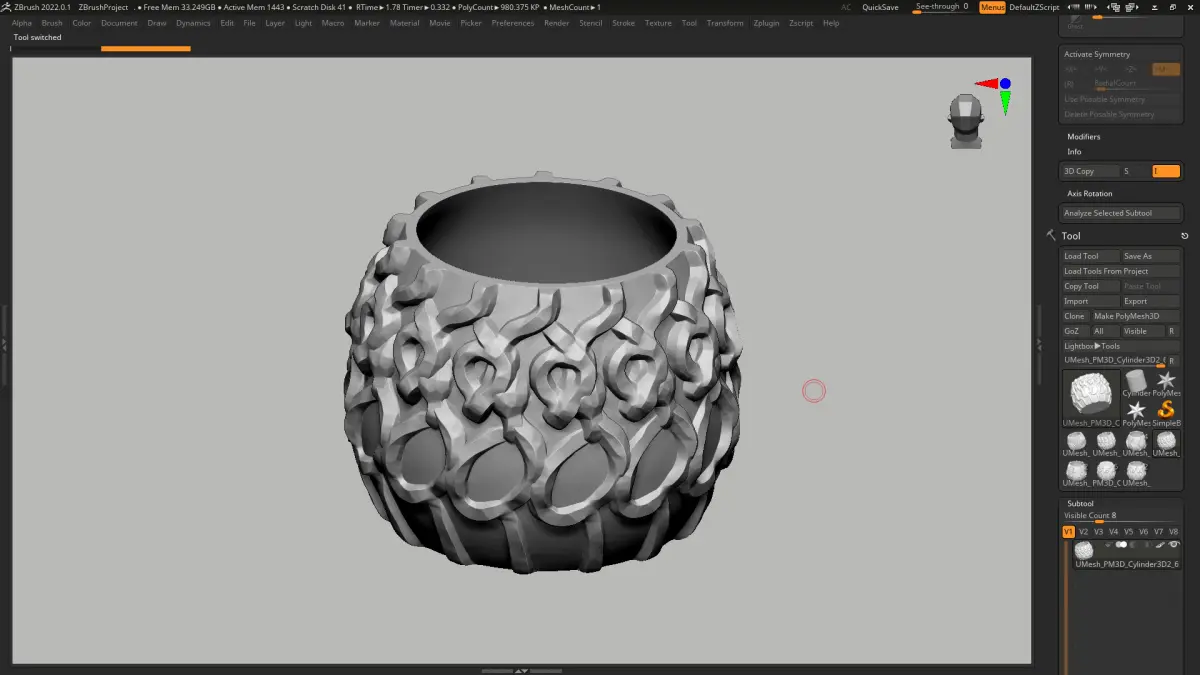Select the V5 visibility set
1200x675 pixels.
[x=1128, y=532]
